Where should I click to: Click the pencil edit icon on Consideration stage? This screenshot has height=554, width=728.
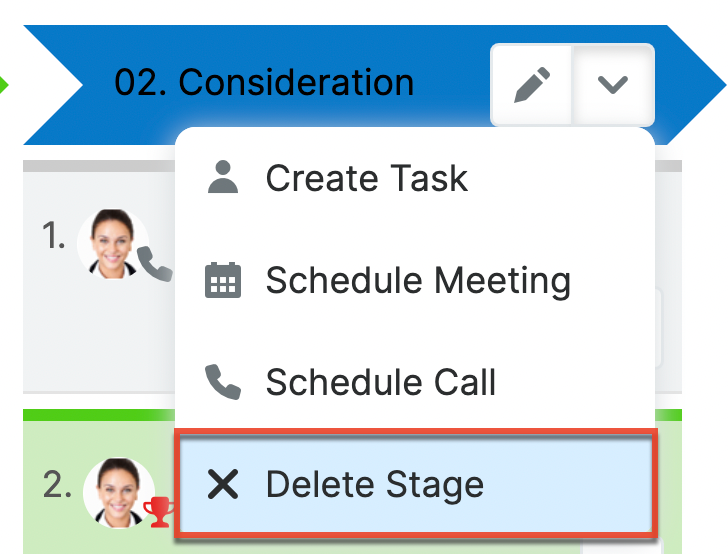click(532, 85)
